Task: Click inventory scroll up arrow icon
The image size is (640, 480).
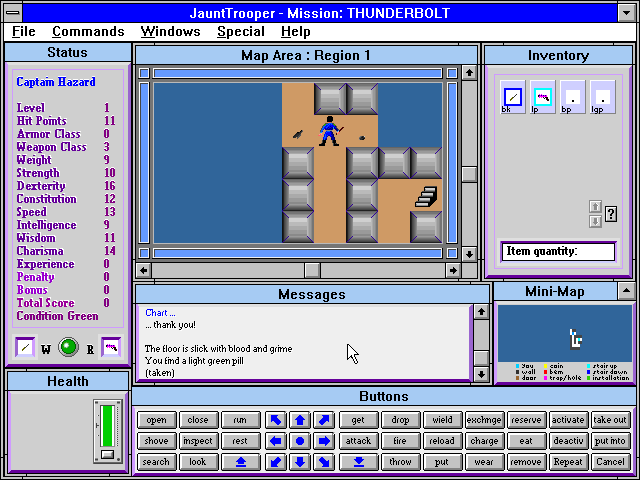Action: click(x=596, y=207)
